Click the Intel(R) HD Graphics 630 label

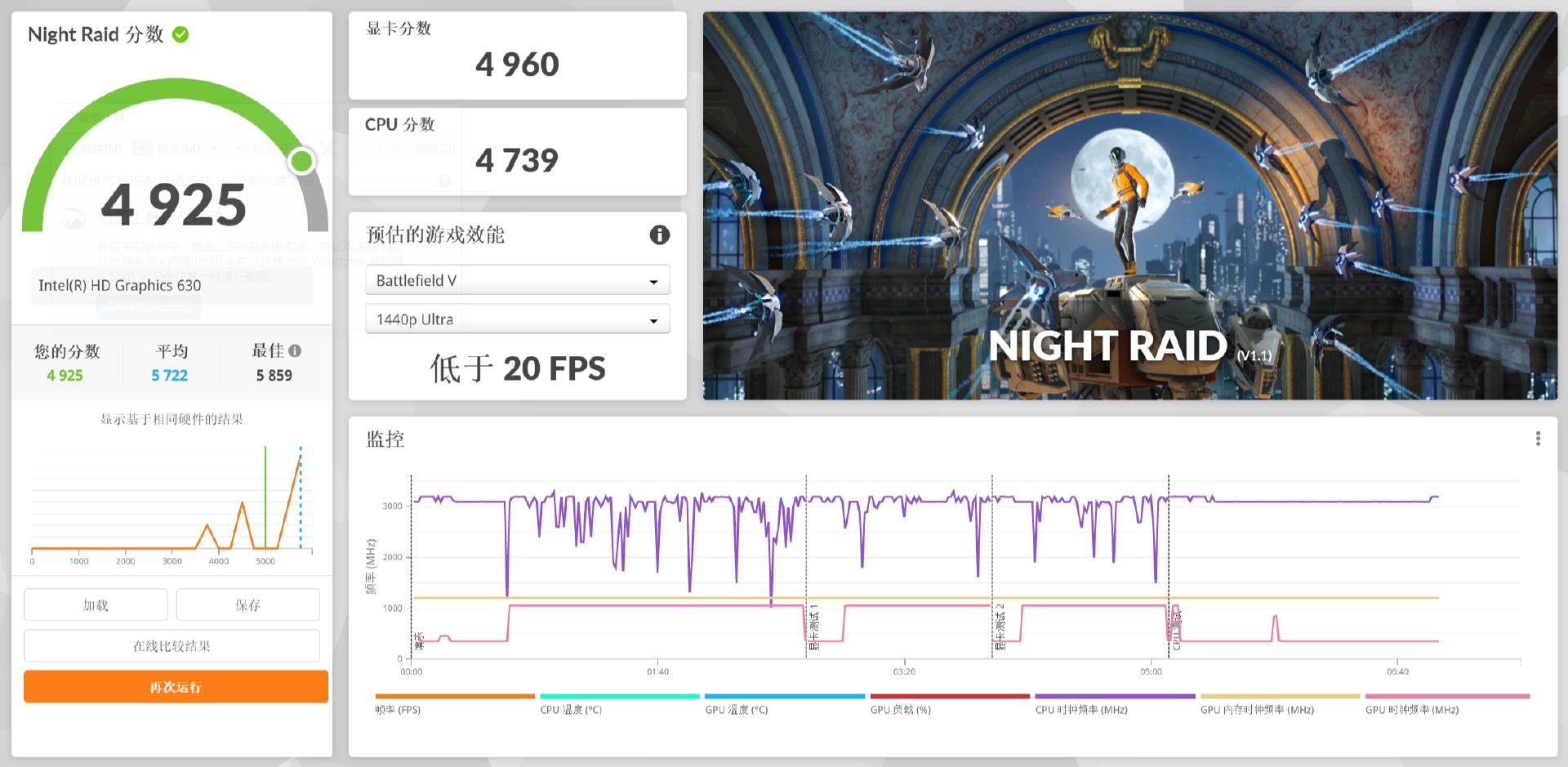[120, 285]
